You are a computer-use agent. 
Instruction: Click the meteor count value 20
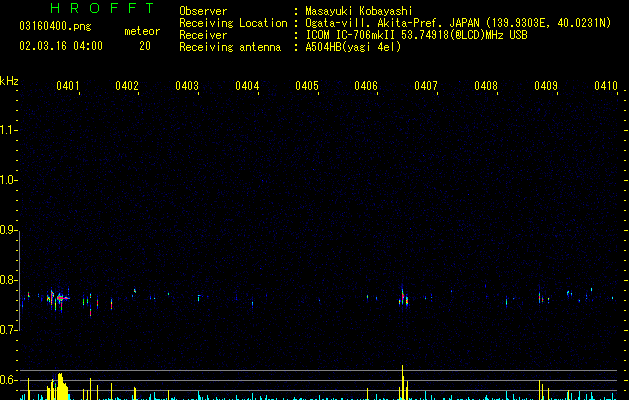[x=145, y=46]
